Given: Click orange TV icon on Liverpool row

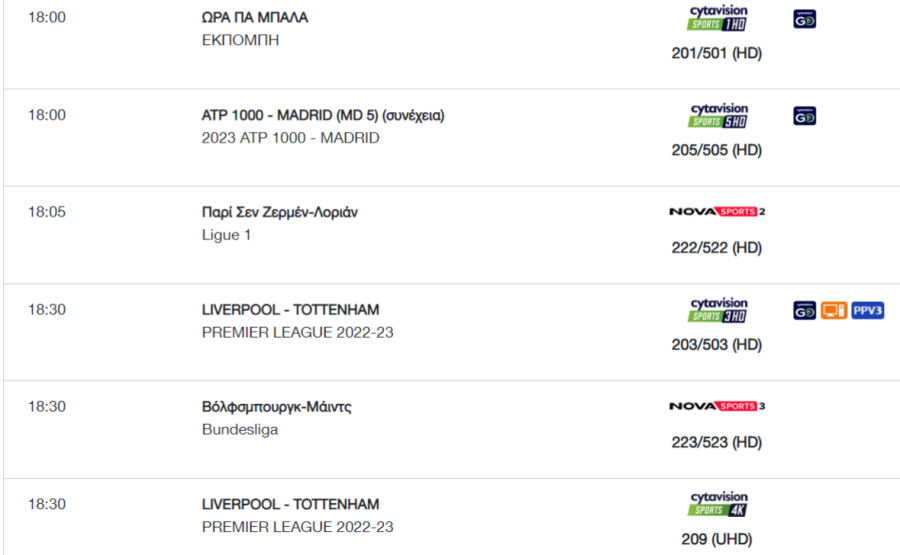Looking at the screenshot, I should [x=833, y=311].
